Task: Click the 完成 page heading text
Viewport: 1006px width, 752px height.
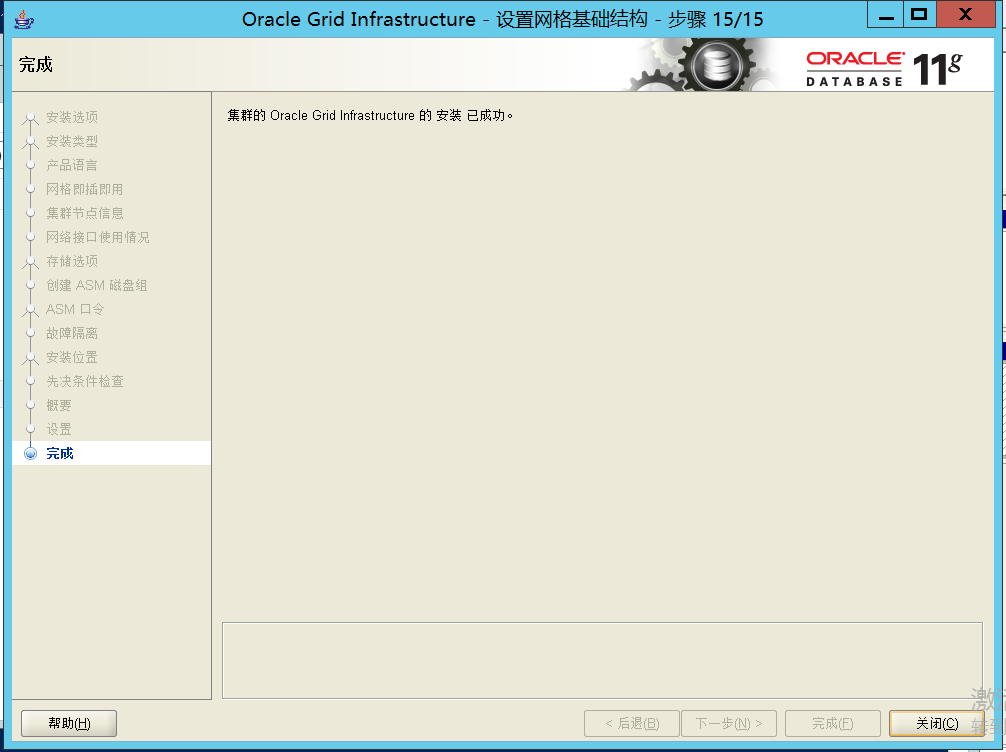Action: (x=36, y=65)
